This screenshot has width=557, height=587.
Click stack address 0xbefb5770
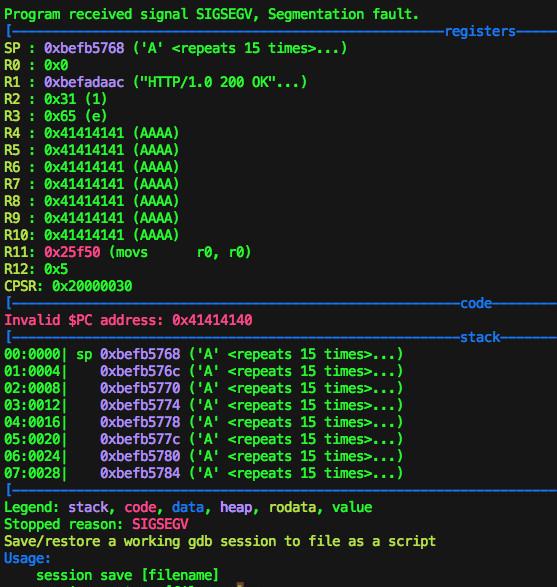click(140, 388)
